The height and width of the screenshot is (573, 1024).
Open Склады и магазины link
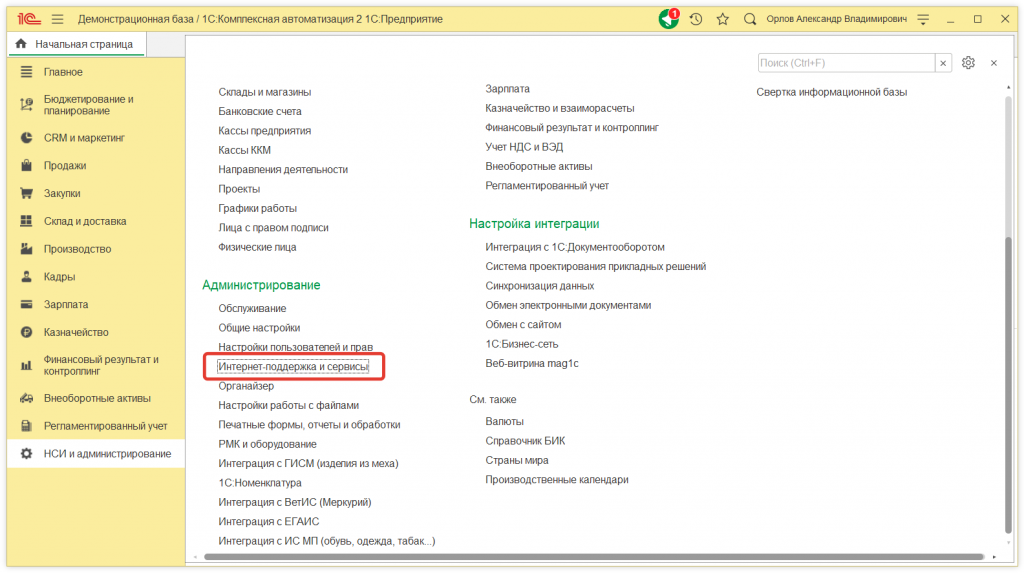tap(264, 92)
